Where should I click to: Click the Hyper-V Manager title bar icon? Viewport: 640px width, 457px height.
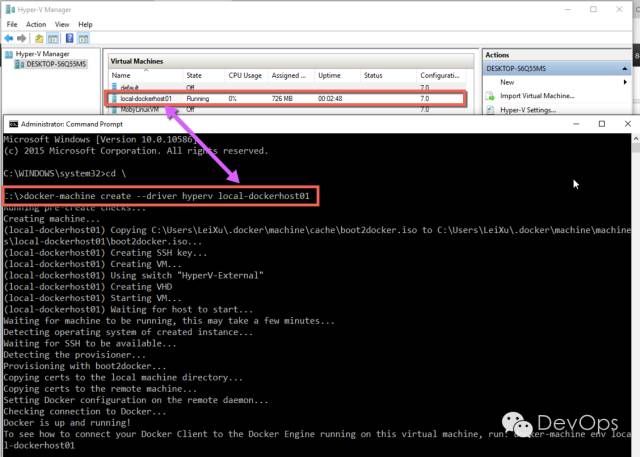(10, 9)
